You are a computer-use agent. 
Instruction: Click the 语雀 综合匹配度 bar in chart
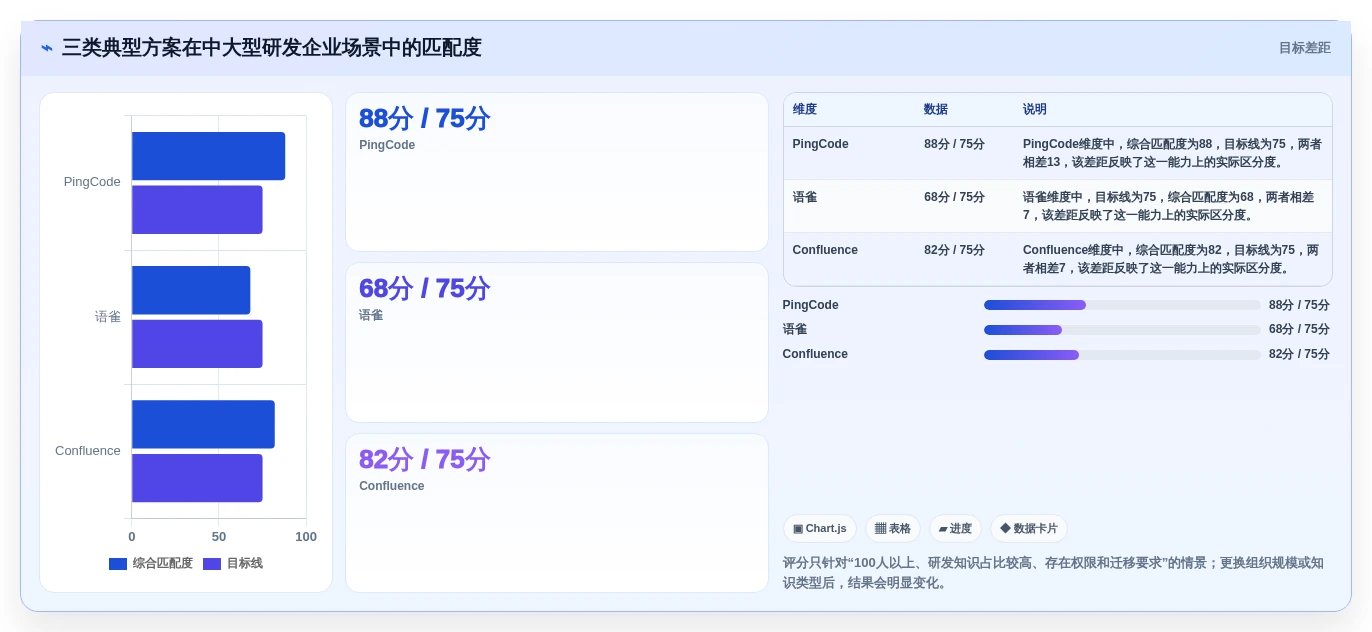tap(191, 290)
